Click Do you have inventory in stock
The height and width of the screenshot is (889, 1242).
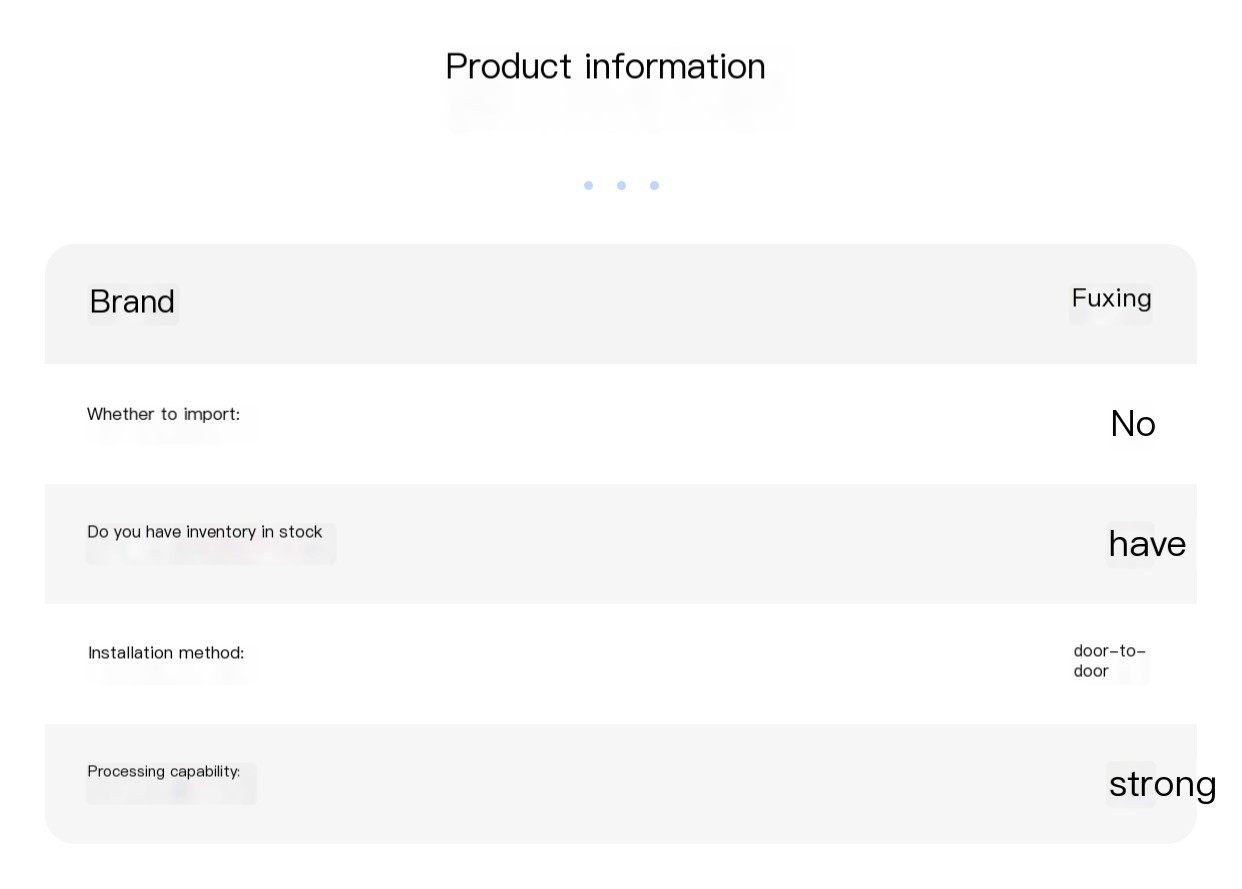click(205, 532)
